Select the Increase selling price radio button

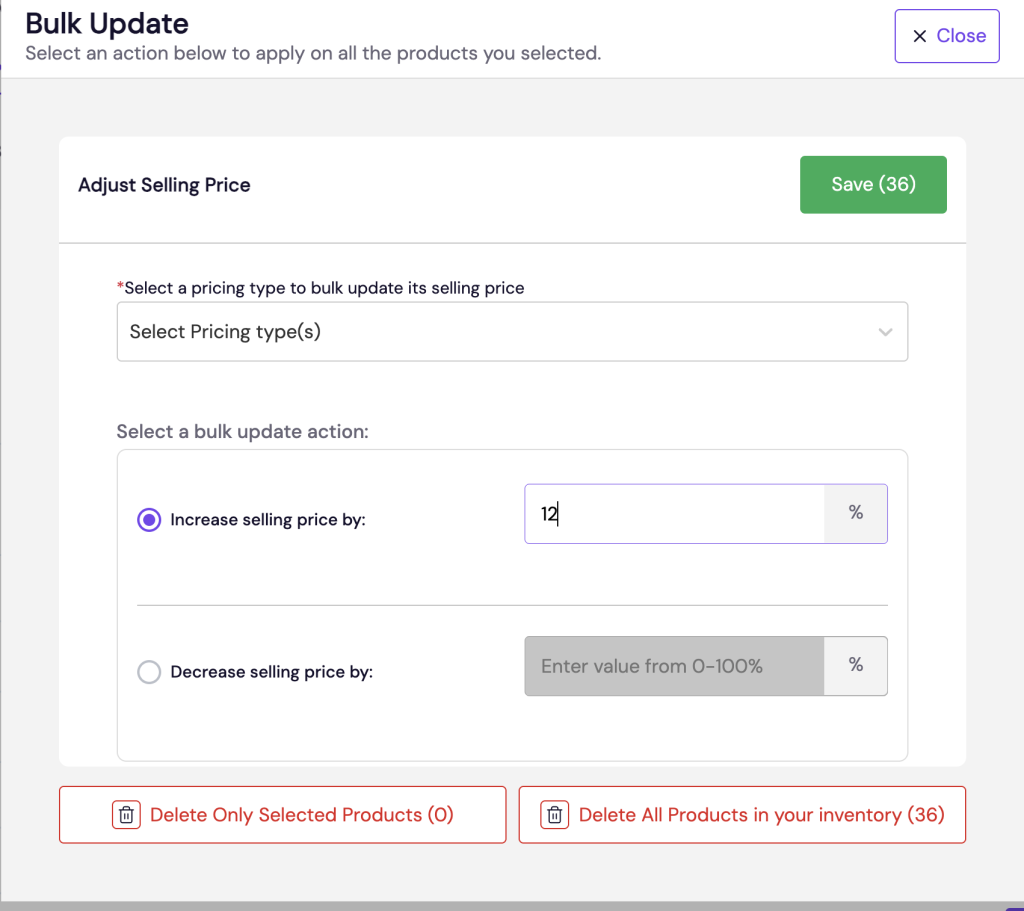point(149,520)
